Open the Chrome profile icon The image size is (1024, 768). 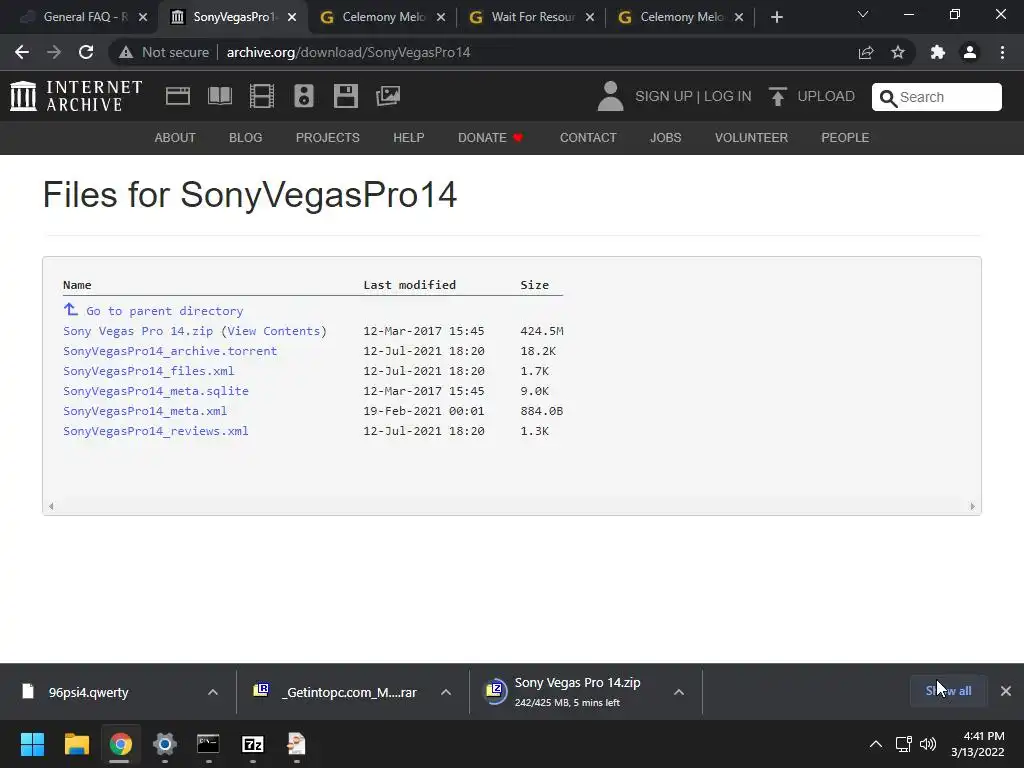[x=970, y=52]
